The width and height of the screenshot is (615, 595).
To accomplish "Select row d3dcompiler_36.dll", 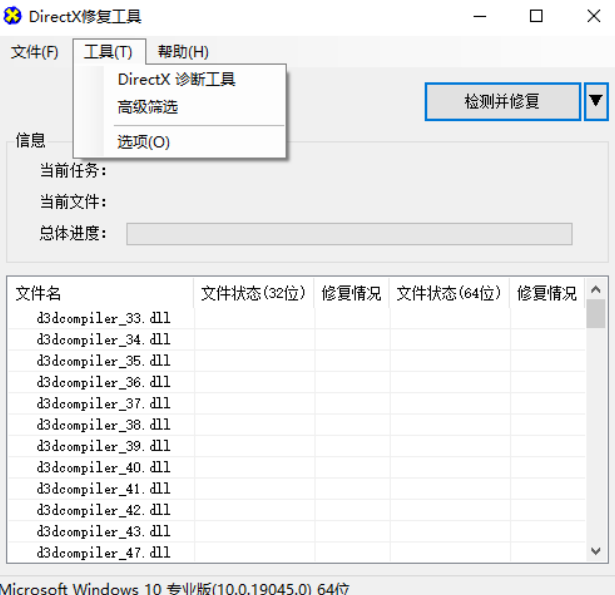I will (x=297, y=382).
